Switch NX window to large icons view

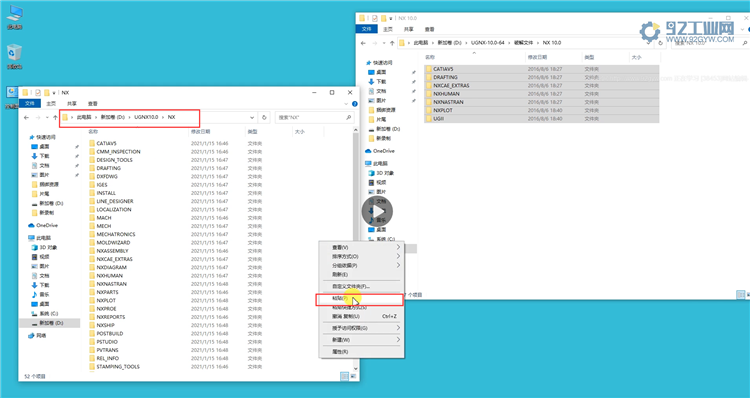353,376
